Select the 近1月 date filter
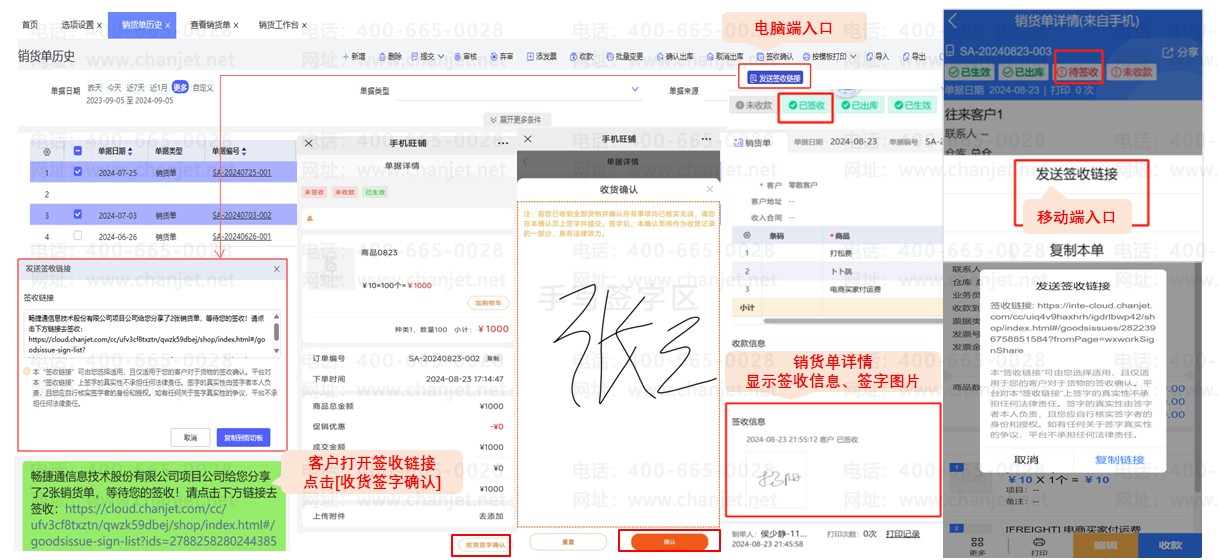This screenshot has height=560, width=1218. [158, 87]
